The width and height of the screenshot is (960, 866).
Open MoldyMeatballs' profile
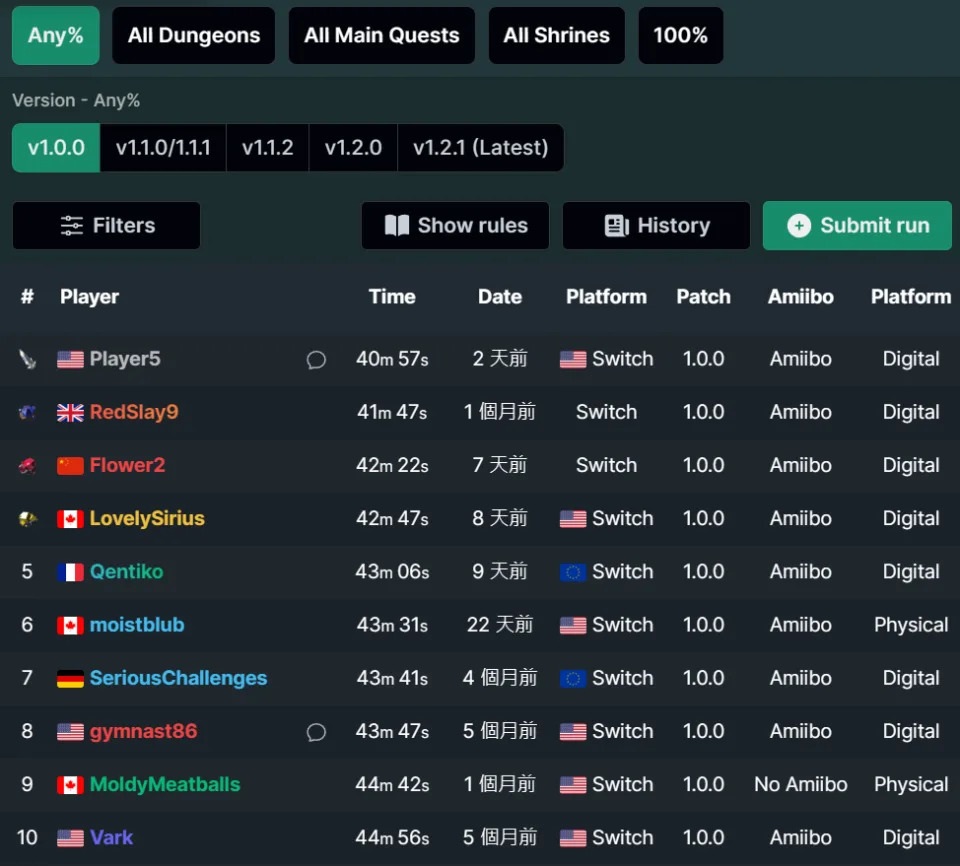click(165, 785)
